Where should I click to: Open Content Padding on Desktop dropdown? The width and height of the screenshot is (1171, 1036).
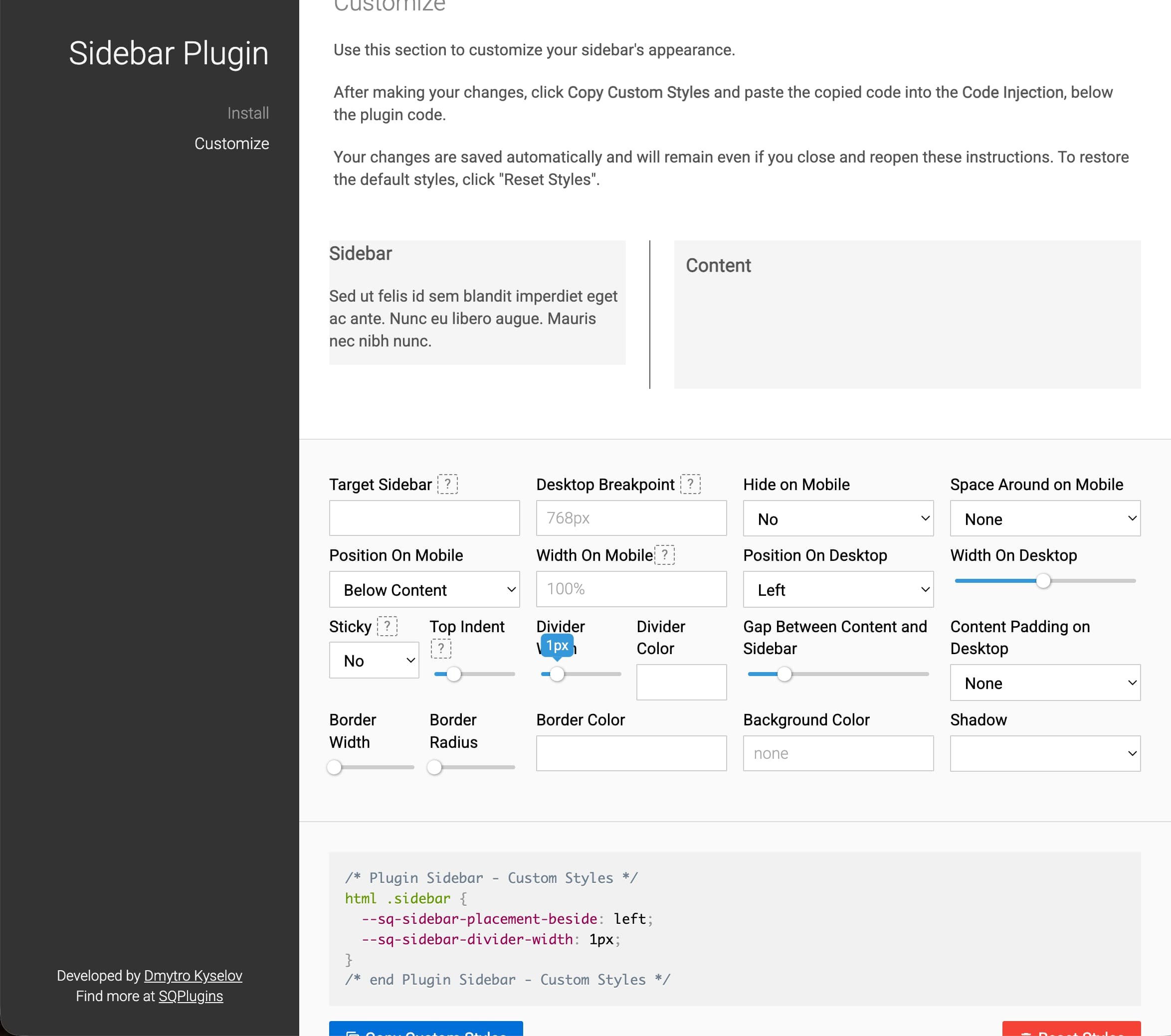[1045, 683]
